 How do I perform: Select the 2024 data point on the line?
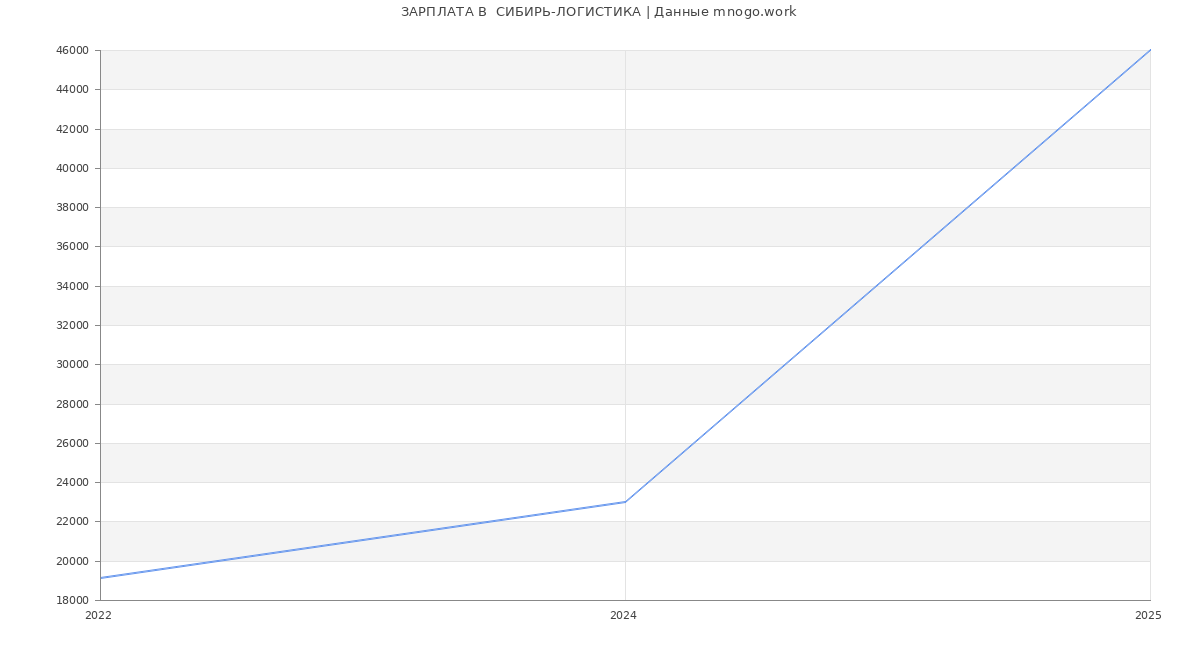coord(625,502)
